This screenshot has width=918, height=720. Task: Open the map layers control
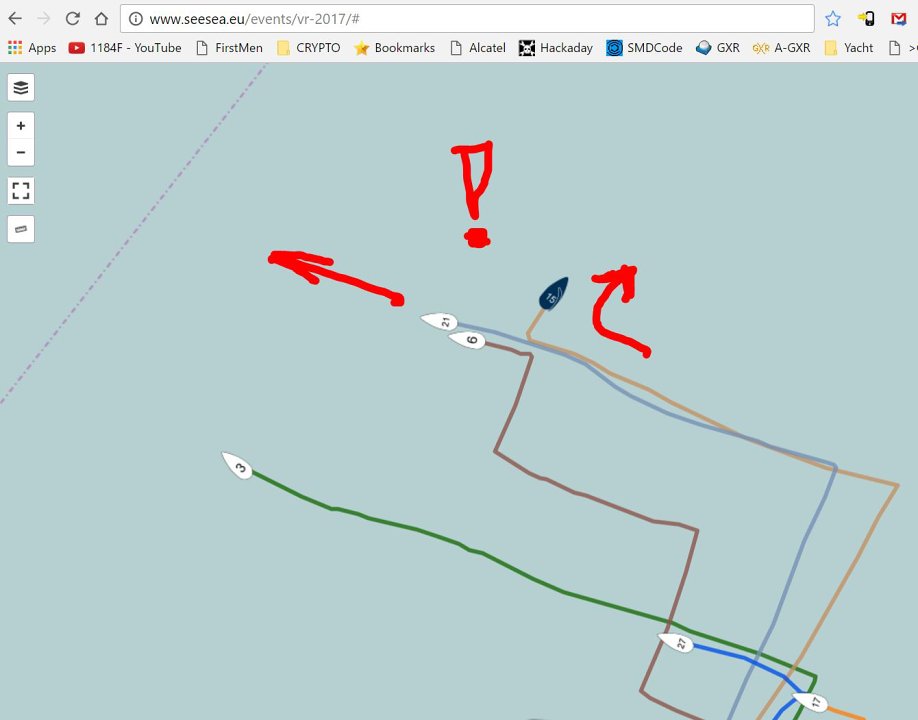(21, 88)
